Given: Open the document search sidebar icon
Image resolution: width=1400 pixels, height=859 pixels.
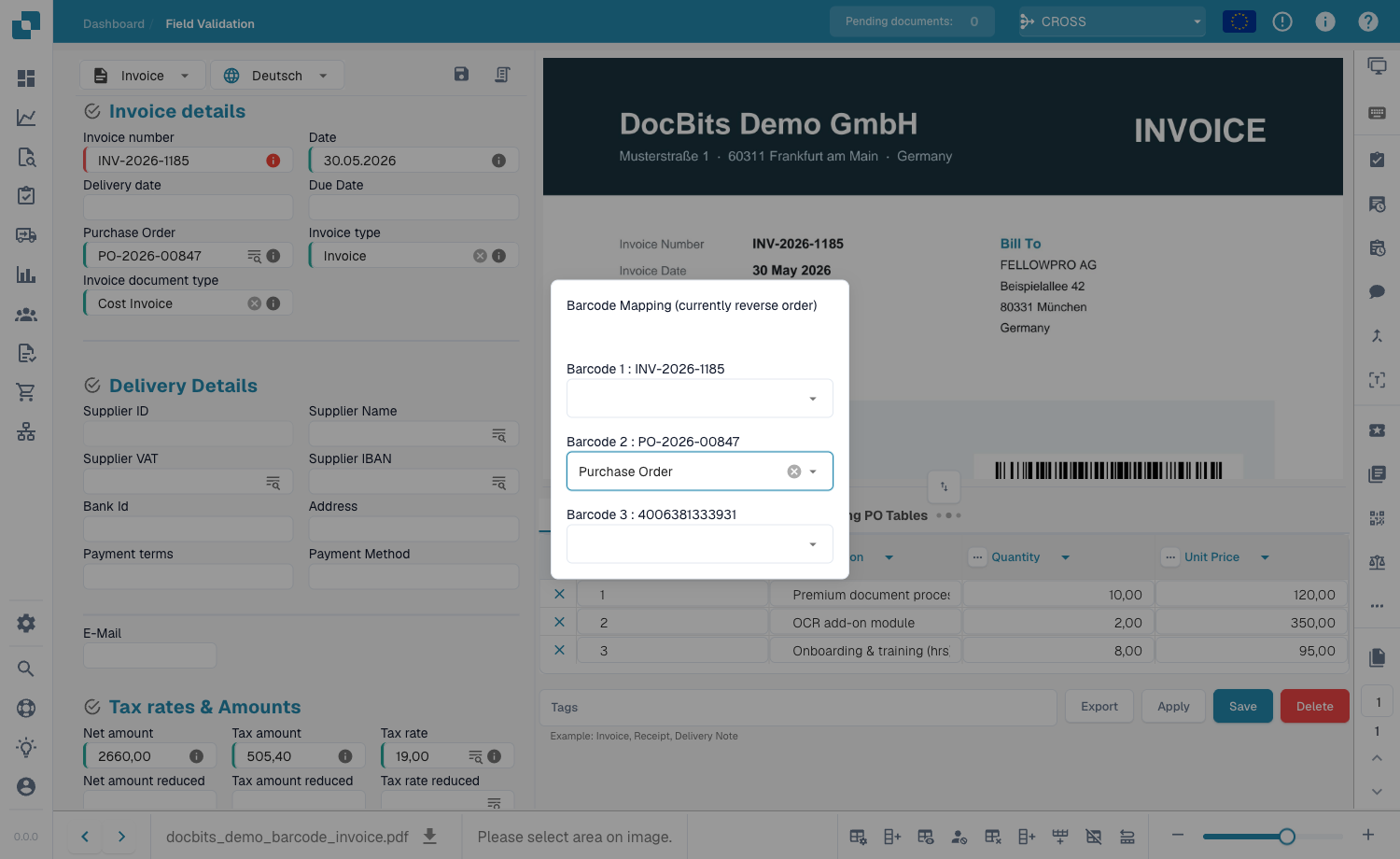Looking at the screenshot, I should [26, 157].
